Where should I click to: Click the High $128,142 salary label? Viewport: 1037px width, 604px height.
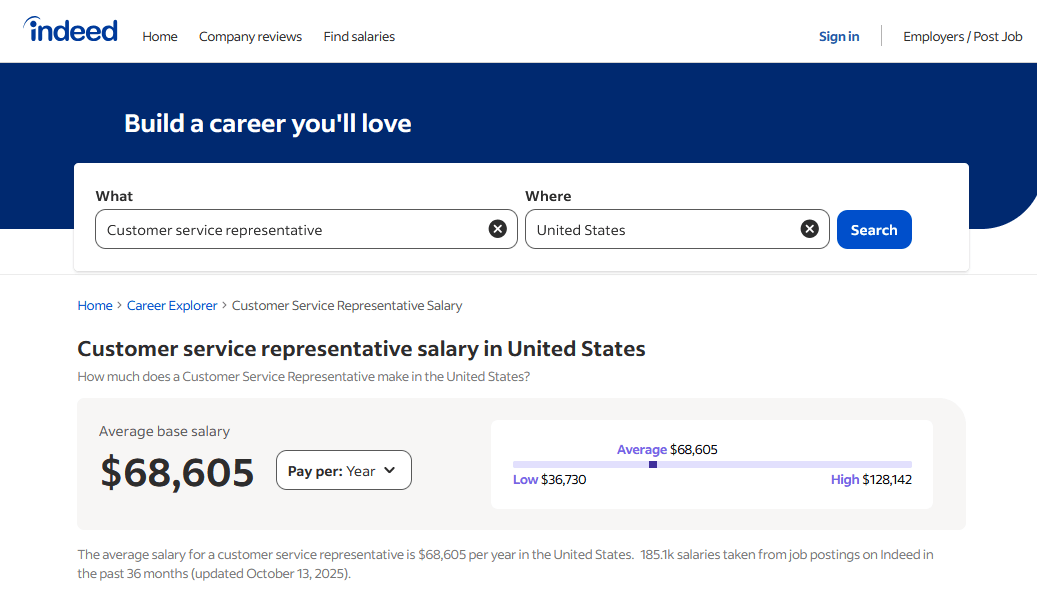coord(871,480)
